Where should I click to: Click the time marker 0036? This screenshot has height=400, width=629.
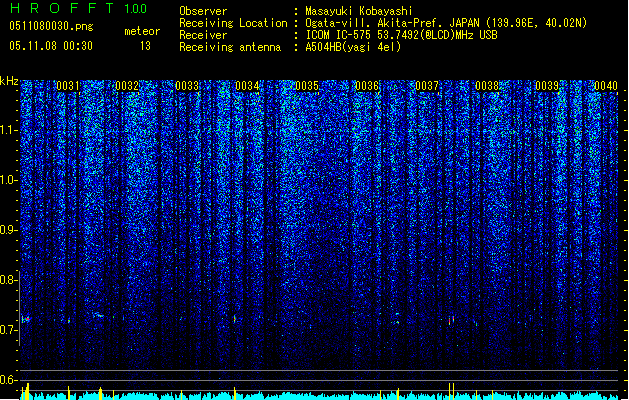[367, 86]
